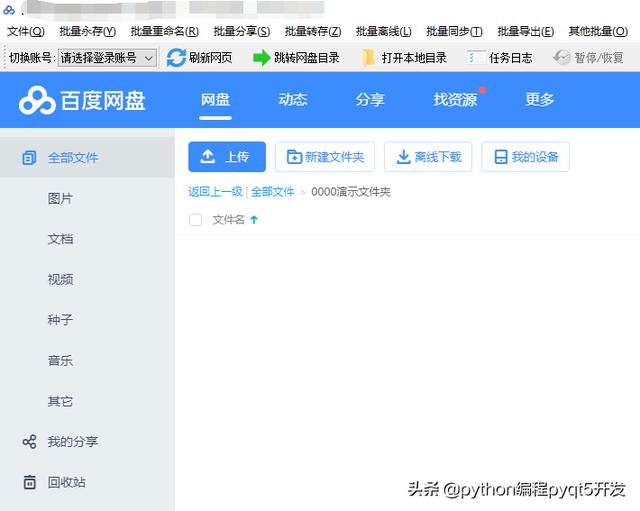Click the yellow folder open-local-directory icon
Image resolution: width=640 pixels, height=511 pixels.
click(x=368, y=58)
